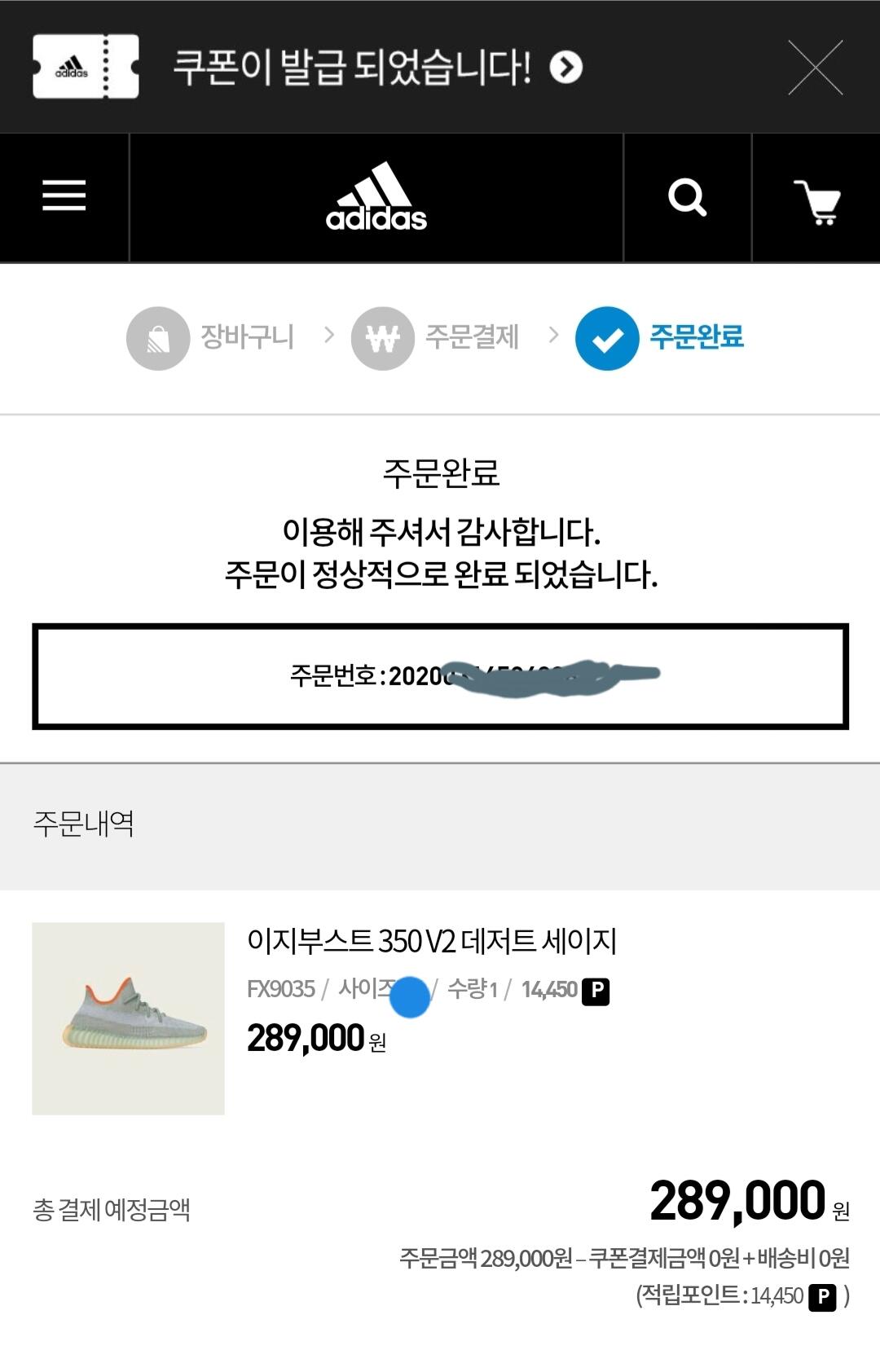Screen dimensions: 880x1372
Task: Open the Yeezy Boost product thumbnail
Action: [128, 1018]
